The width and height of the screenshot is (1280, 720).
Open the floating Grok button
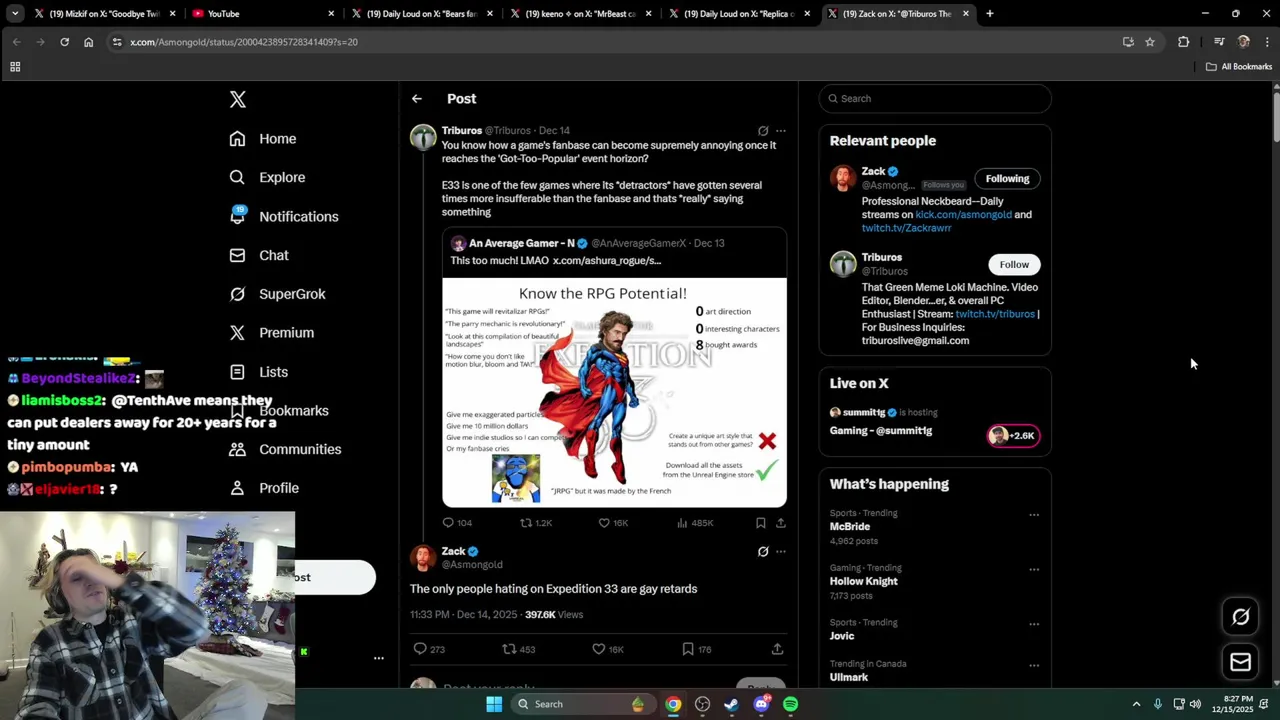1241,617
